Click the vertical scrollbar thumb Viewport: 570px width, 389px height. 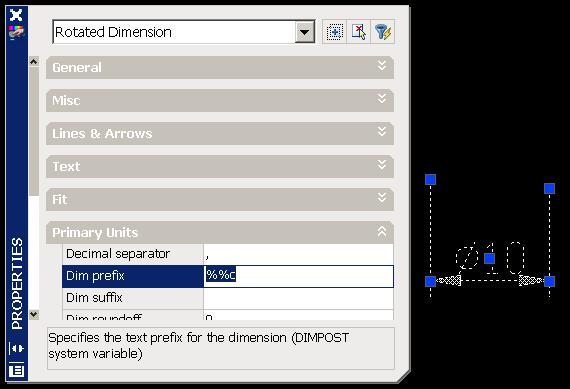click(x=34, y=131)
